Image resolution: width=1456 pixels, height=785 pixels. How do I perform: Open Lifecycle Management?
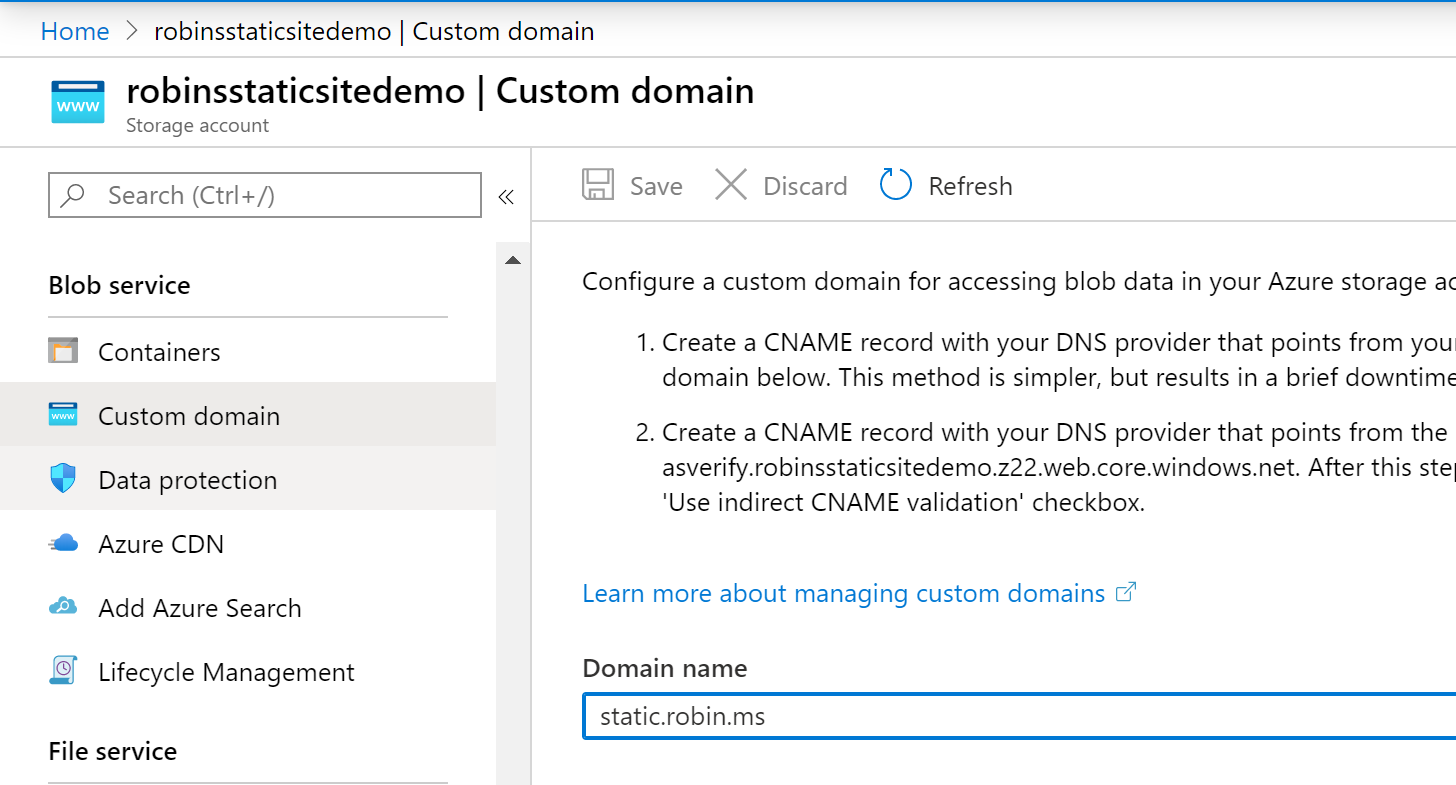(x=226, y=671)
